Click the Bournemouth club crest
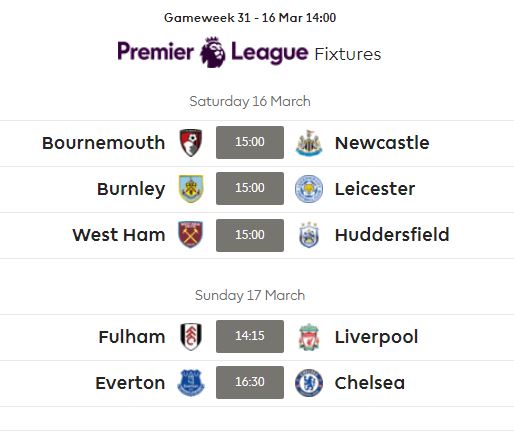 tap(191, 143)
